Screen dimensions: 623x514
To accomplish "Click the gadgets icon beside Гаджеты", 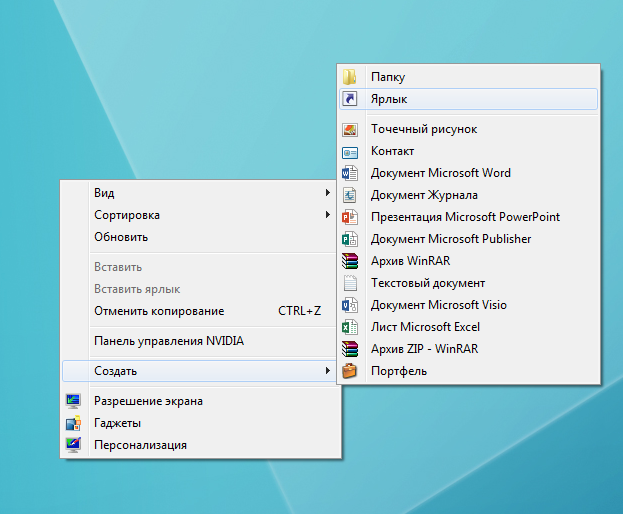I will pyautogui.click(x=74, y=423).
